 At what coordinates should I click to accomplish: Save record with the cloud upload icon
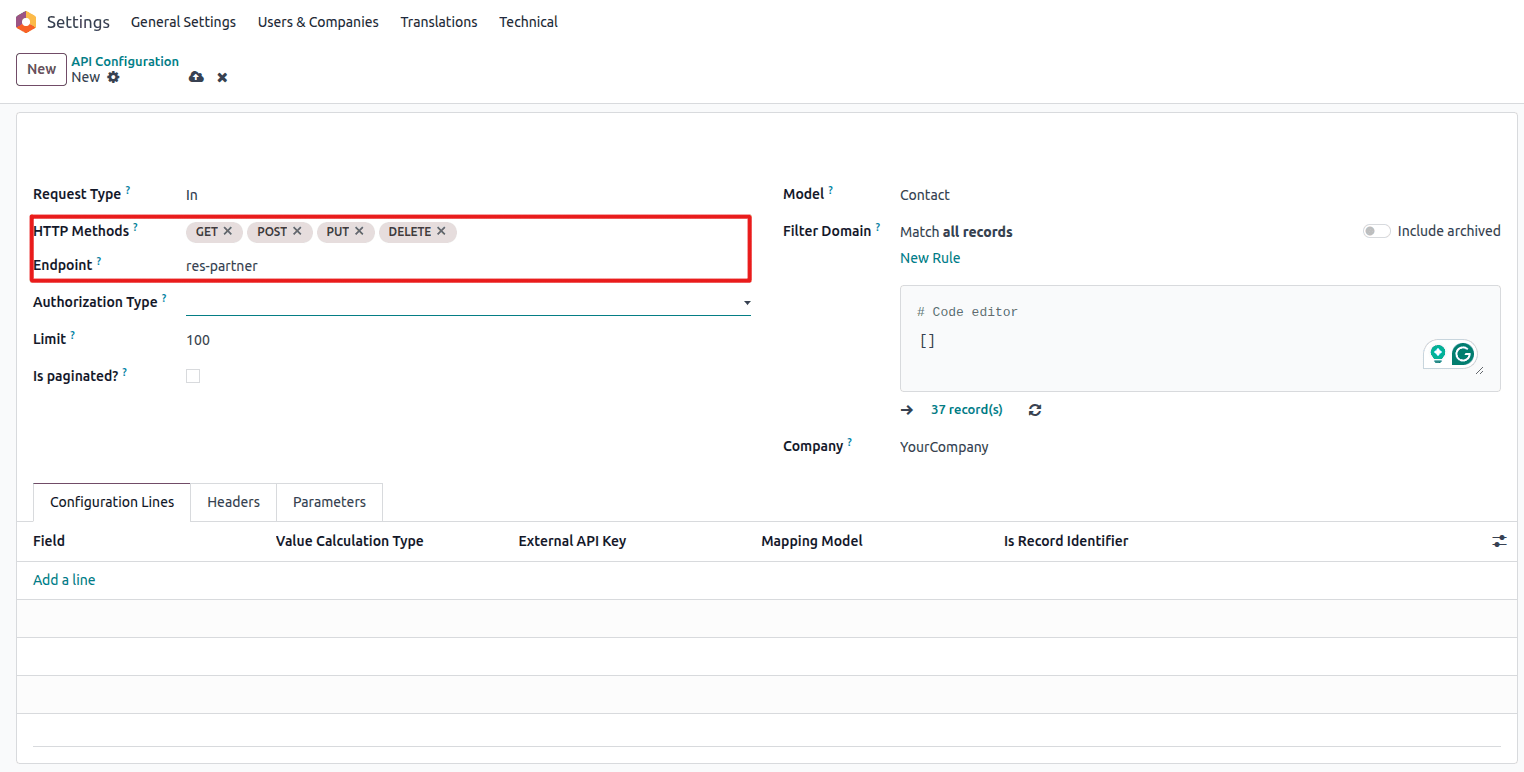click(196, 77)
